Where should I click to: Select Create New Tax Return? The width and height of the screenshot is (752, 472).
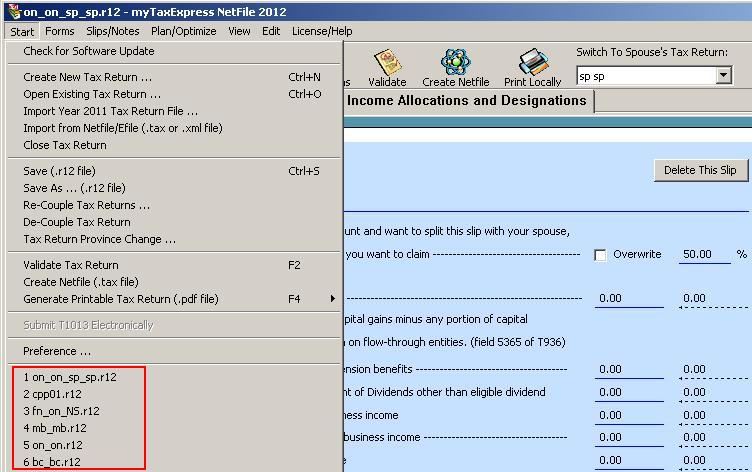(174, 77)
